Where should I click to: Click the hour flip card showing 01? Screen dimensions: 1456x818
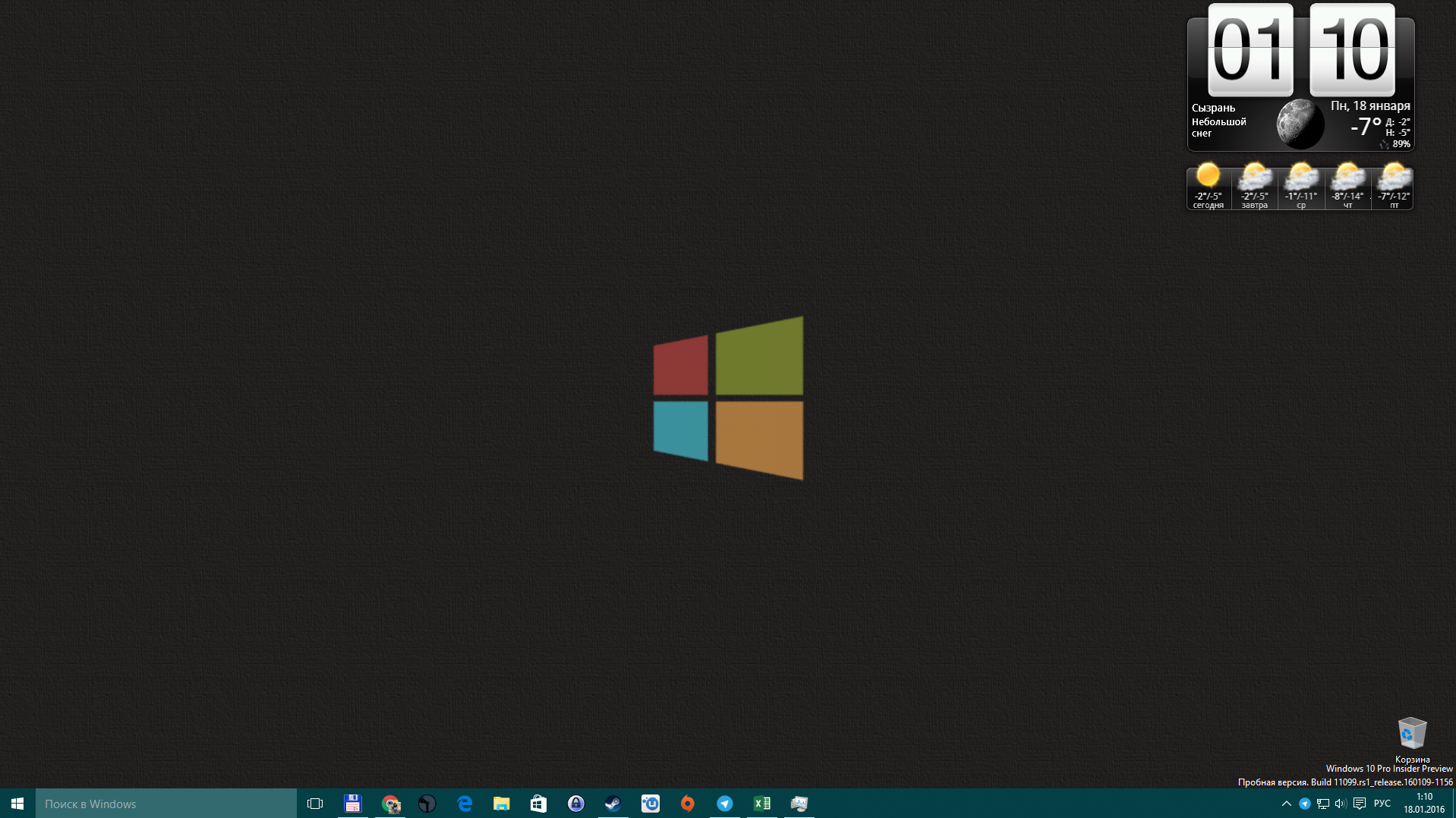pyautogui.click(x=1250, y=50)
